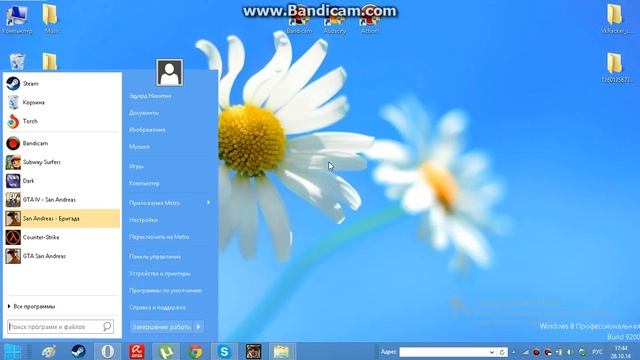Open Документы in the Start menu
This screenshot has width=640, height=360.
144,113
